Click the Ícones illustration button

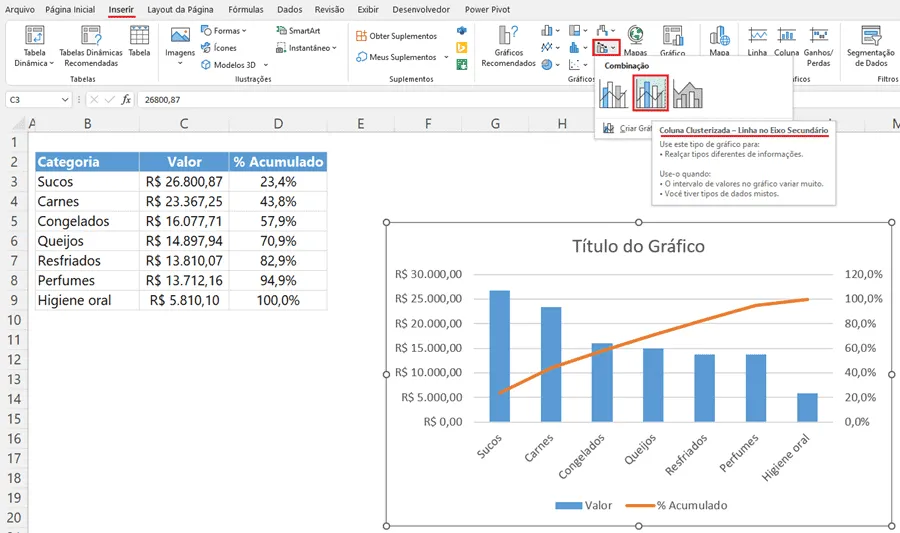click(x=219, y=48)
